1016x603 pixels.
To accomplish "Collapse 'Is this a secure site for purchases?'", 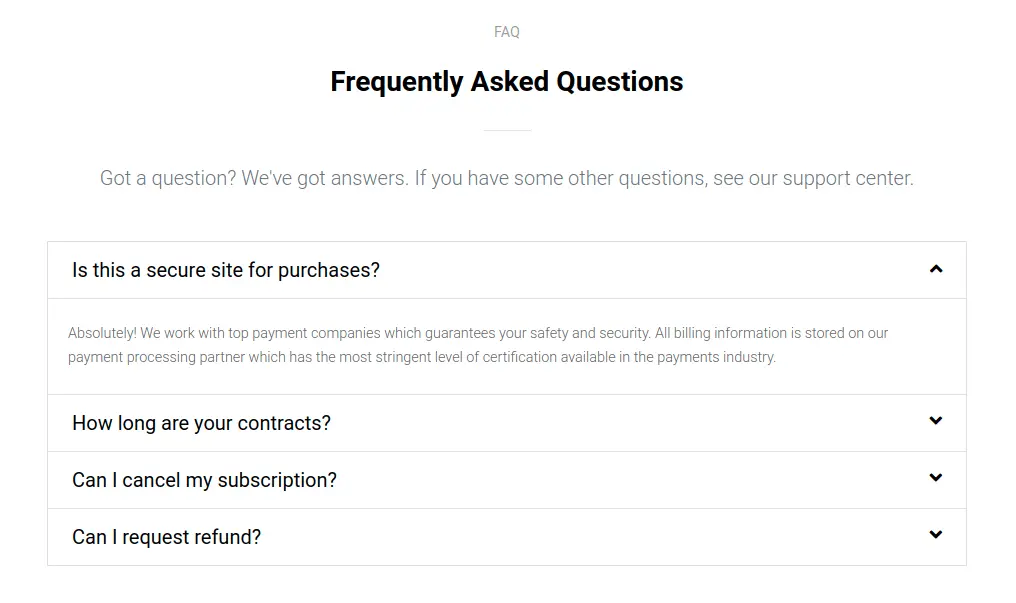I will click(226, 270).
